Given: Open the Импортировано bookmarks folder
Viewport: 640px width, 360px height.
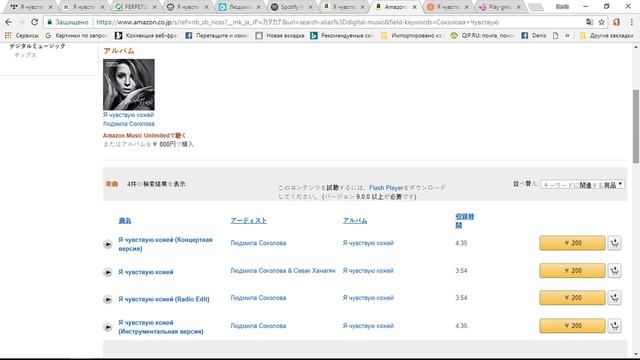Looking at the screenshot, I should pyautogui.click(x=411, y=36).
